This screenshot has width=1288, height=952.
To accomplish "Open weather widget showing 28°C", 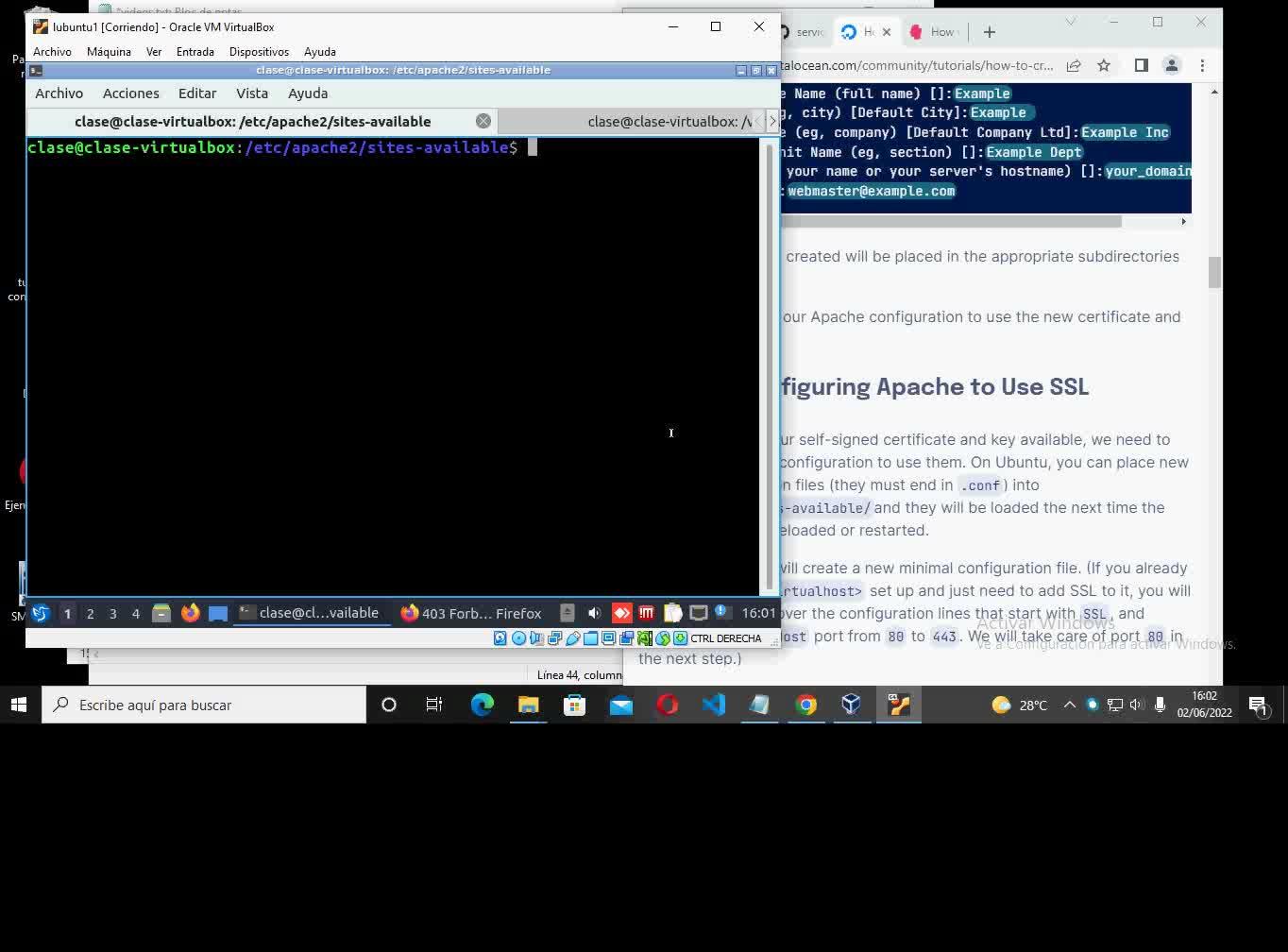I will (x=1020, y=705).
